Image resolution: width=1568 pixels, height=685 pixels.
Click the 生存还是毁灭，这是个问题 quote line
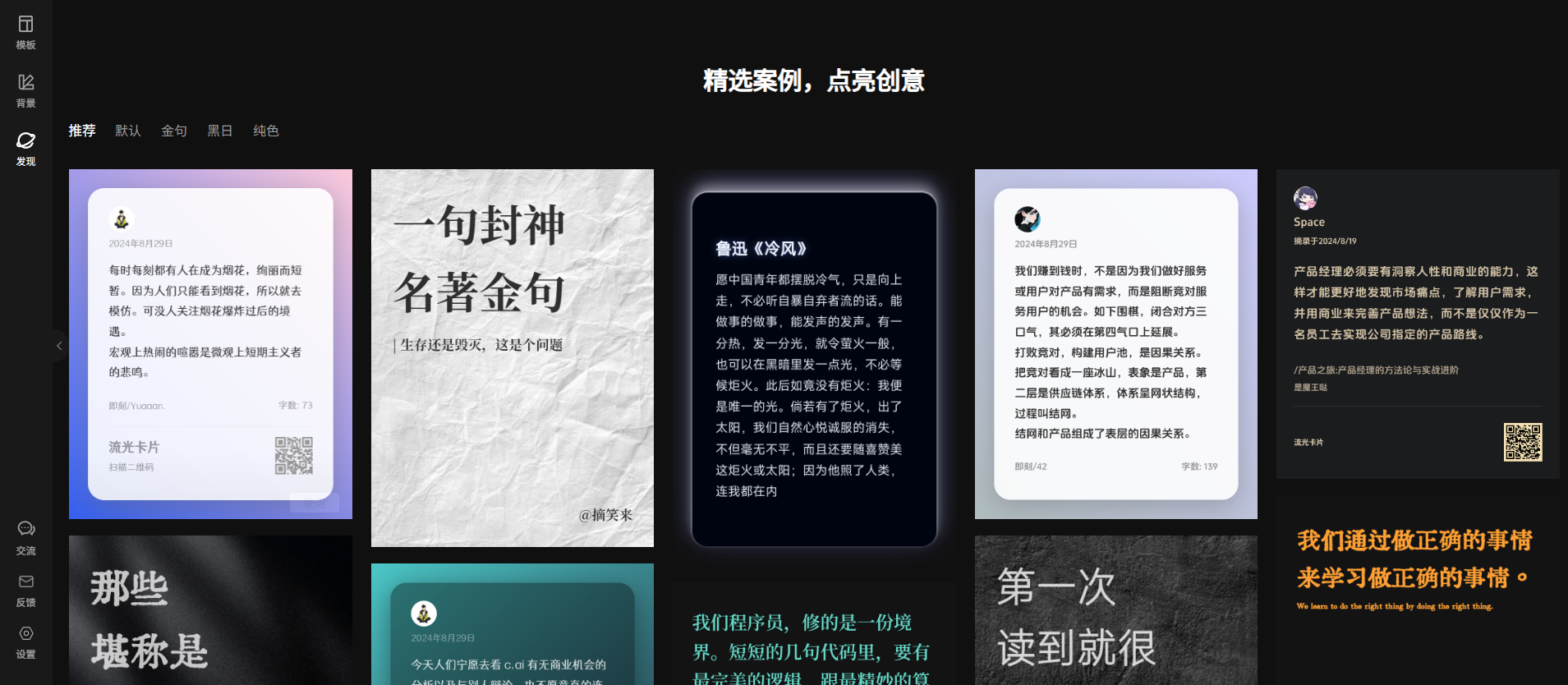[x=481, y=345]
